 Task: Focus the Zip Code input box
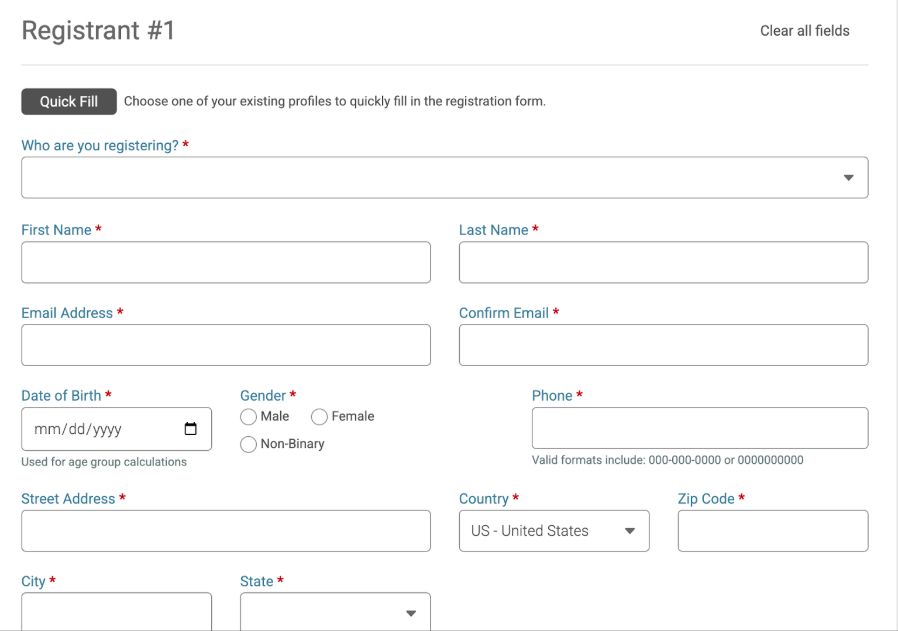click(x=773, y=531)
